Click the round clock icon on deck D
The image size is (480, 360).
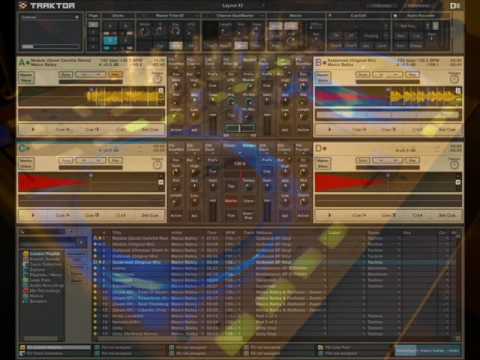[454, 165]
